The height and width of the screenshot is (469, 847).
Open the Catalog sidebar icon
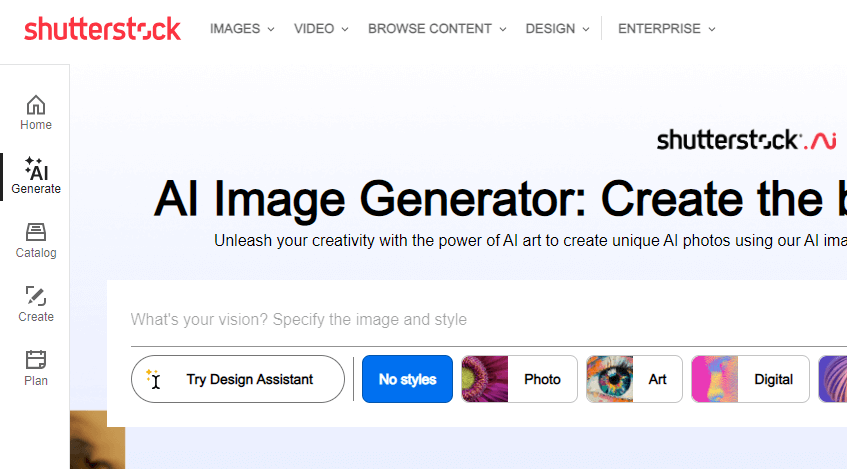[x=36, y=233]
